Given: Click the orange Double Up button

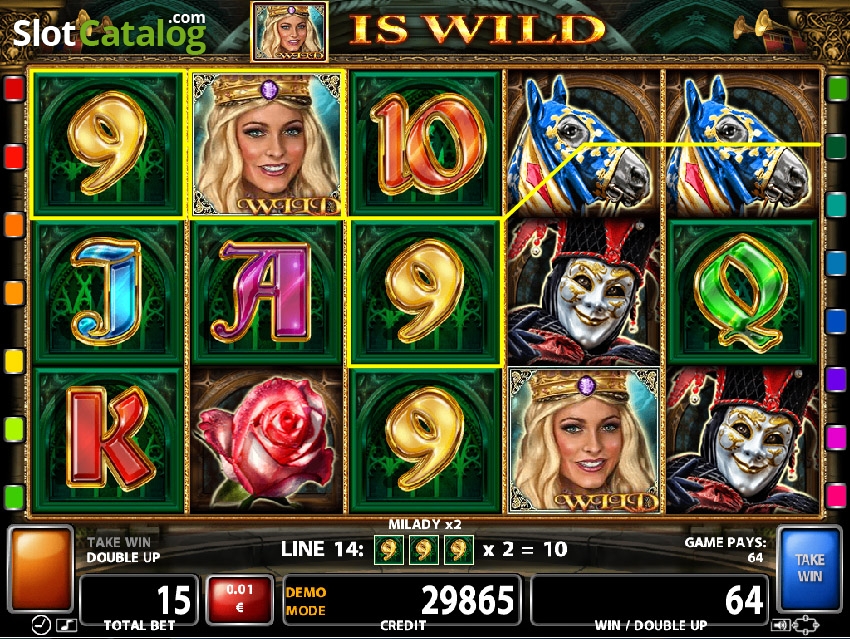Looking at the screenshot, I should pos(41,569).
